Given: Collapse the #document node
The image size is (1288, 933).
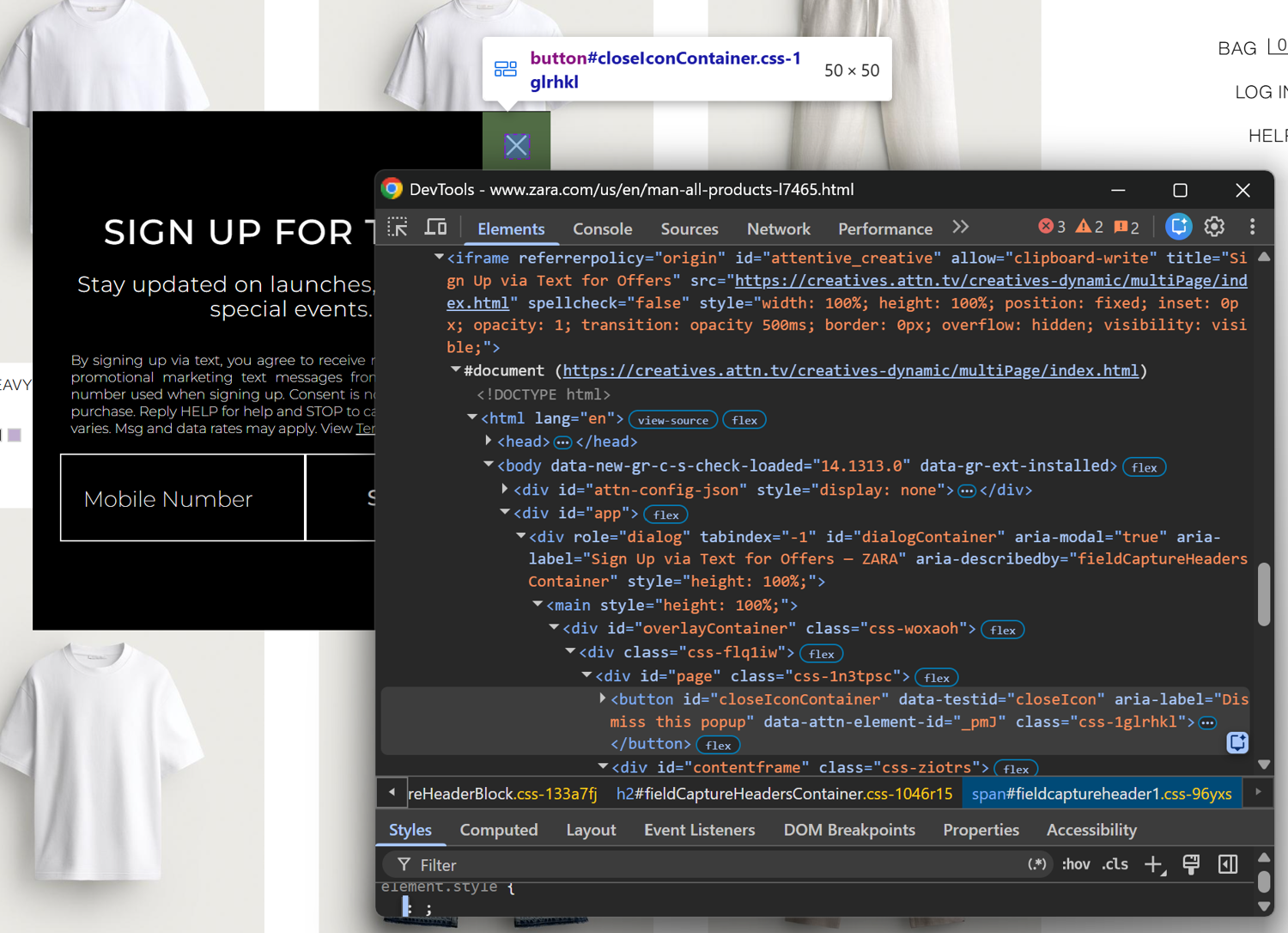Looking at the screenshot, I should [455, 369].
